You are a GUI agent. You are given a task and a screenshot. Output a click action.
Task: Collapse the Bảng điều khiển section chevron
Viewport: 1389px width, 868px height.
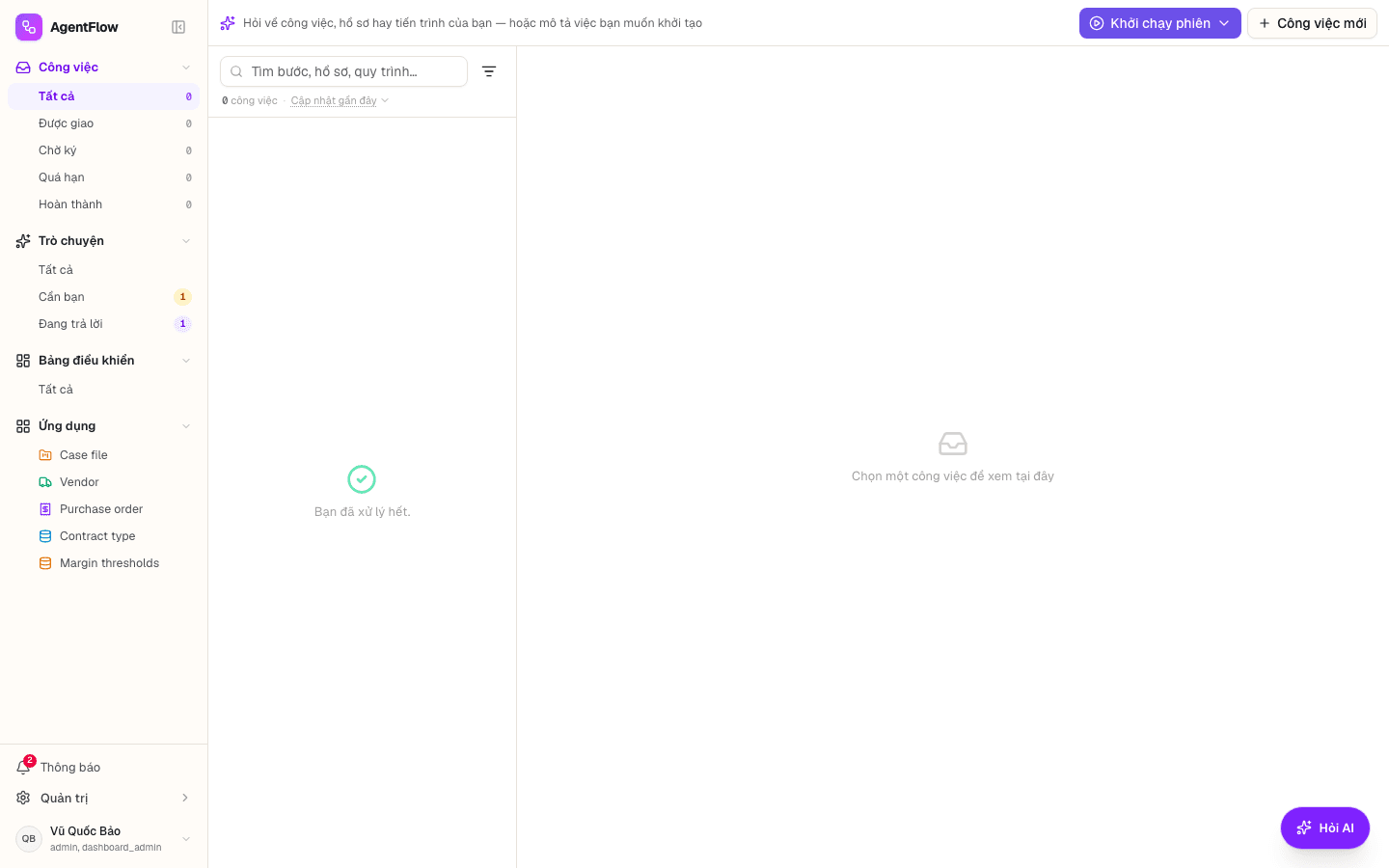(186, 361)
